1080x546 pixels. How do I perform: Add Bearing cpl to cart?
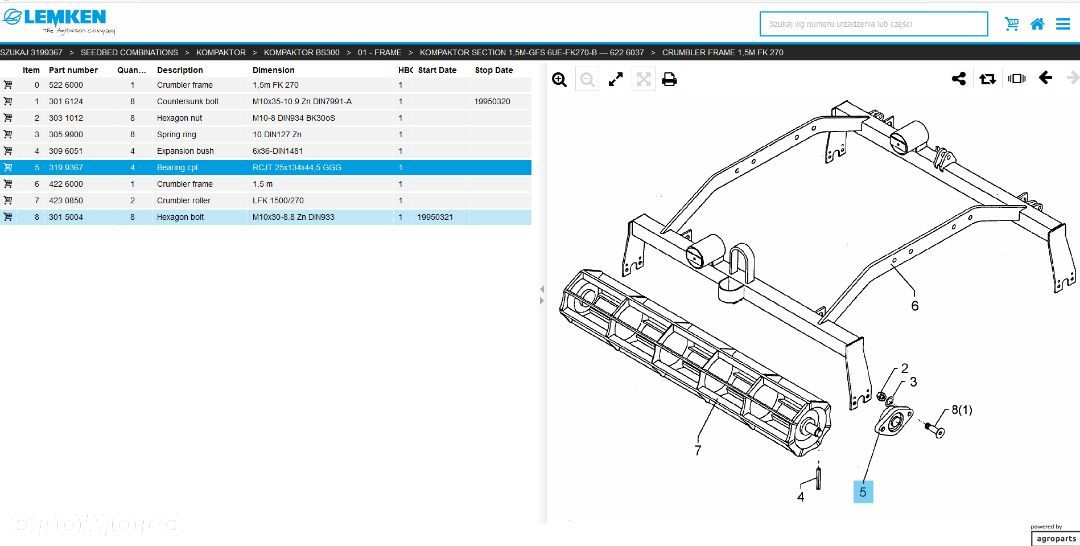pos(8,167)
